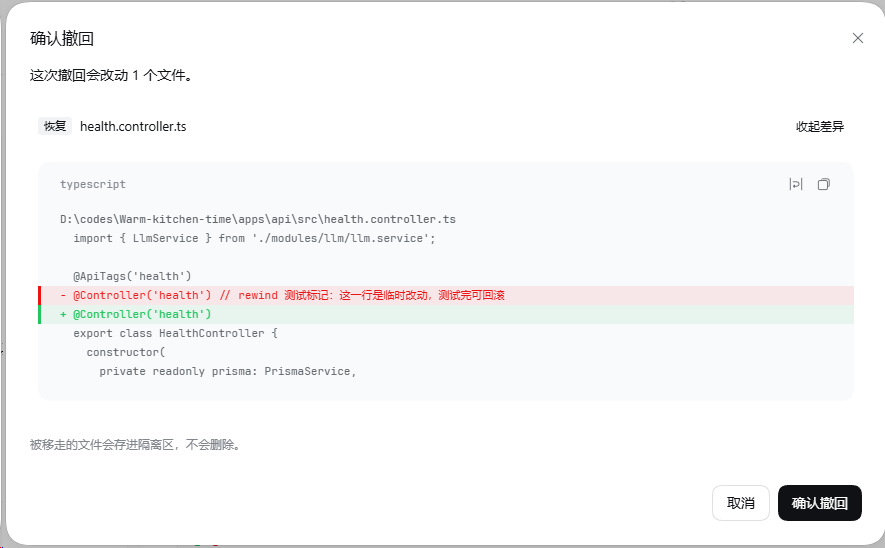Click the import LlmService line
The width and height of the screenshot is (885, 548).
(254, 238)
